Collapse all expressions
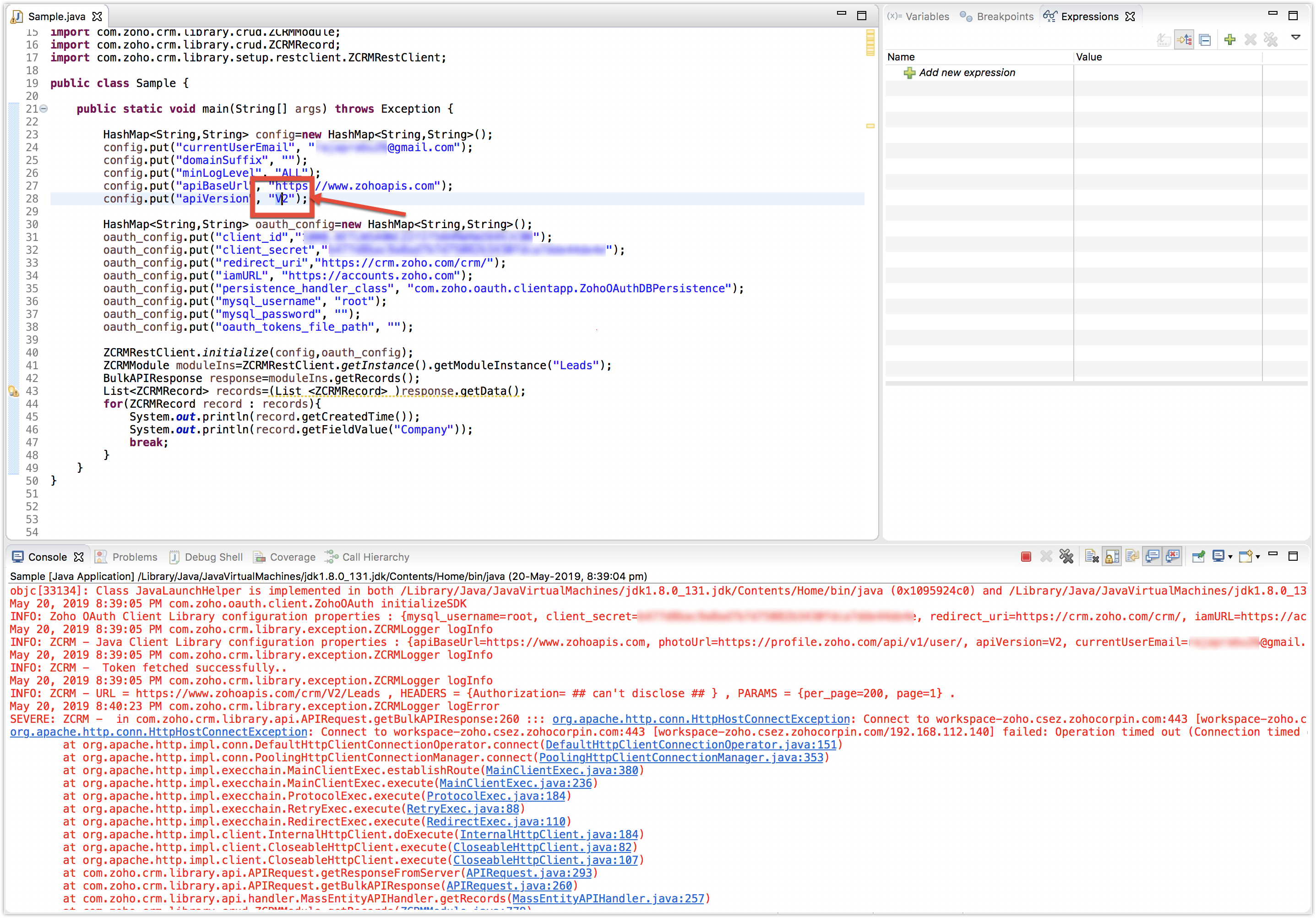 click(1205, 39)
